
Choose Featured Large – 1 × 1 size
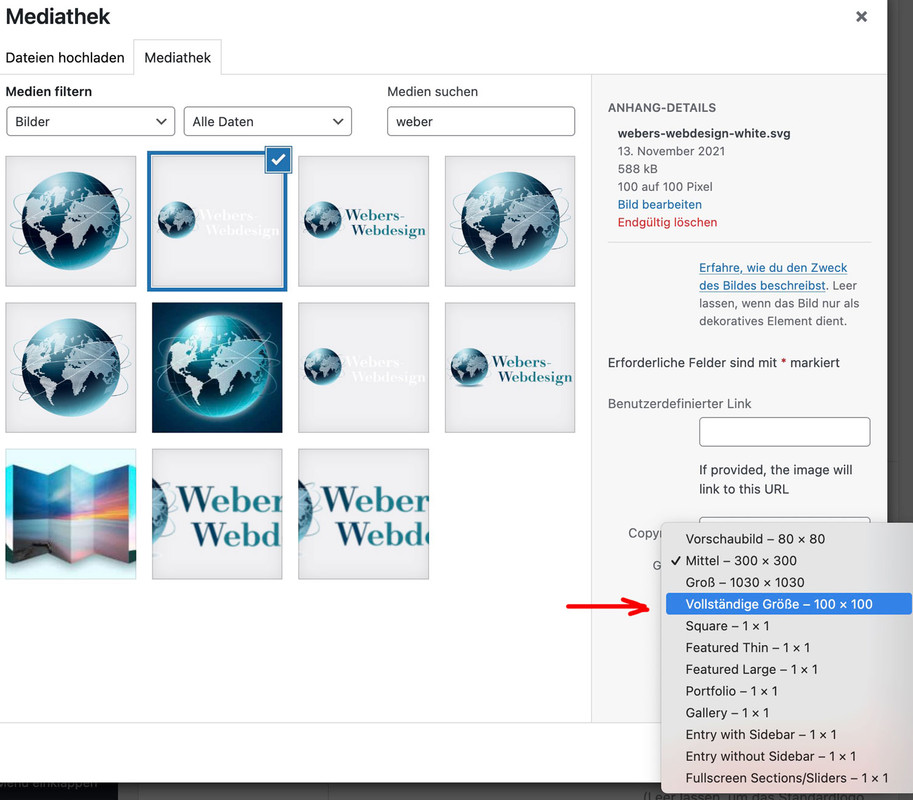pos(788,669)
